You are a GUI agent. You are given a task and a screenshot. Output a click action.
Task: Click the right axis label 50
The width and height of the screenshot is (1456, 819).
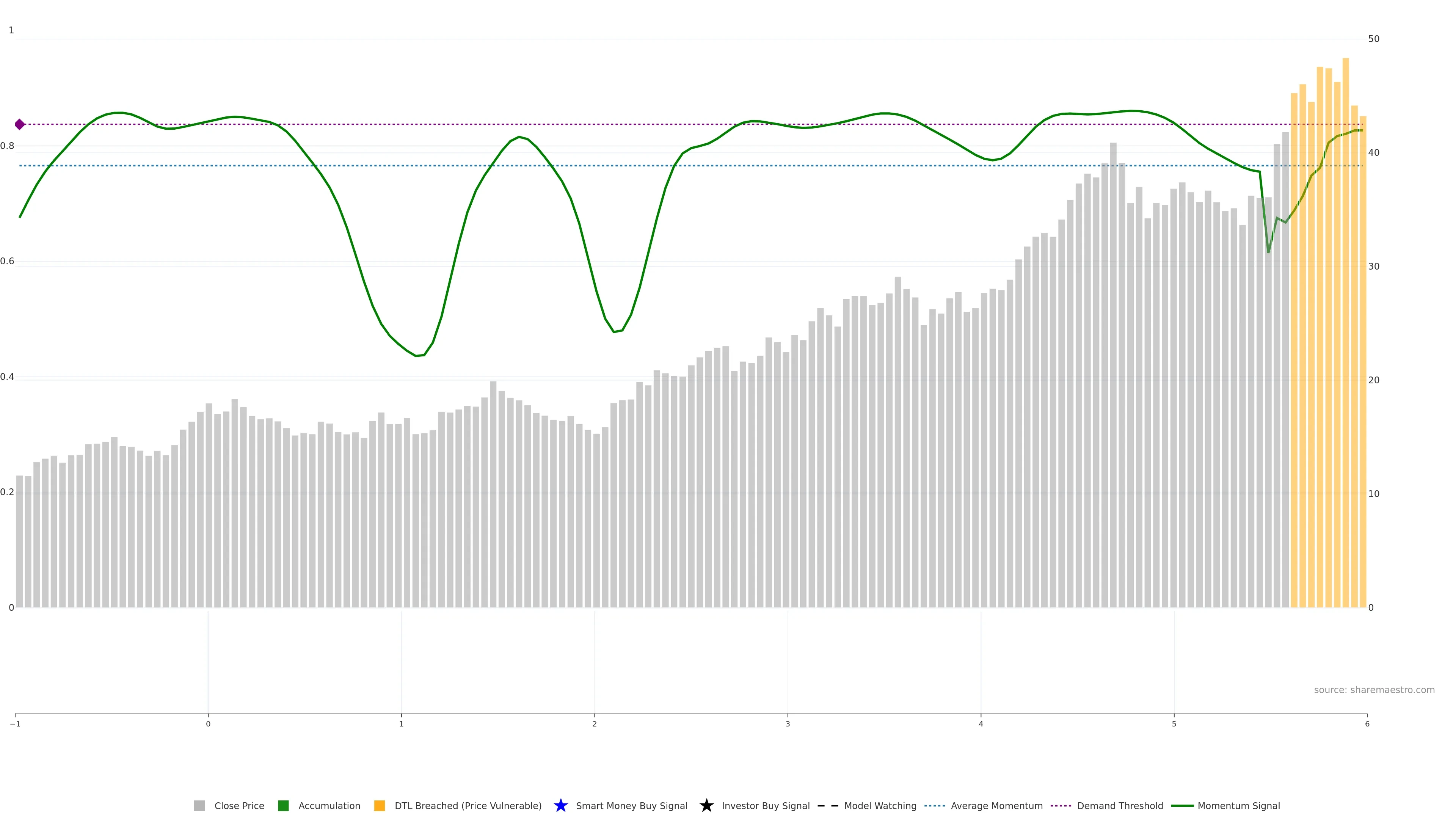click(x=1373, y=39)
